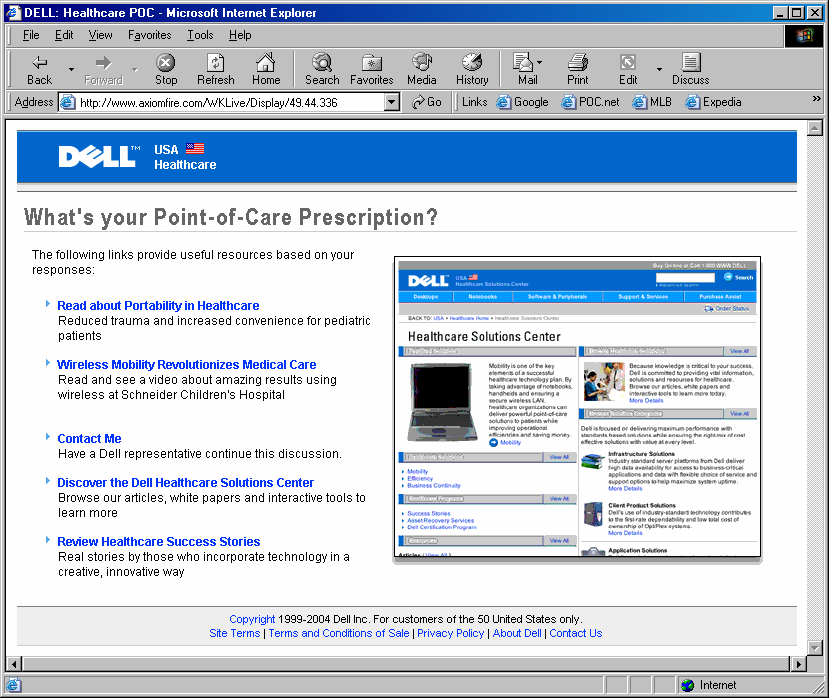The height and width of the screenshot is (698, 829).
Task: Expand the Forward button history dropdown
Action: [x=135, y=70]
